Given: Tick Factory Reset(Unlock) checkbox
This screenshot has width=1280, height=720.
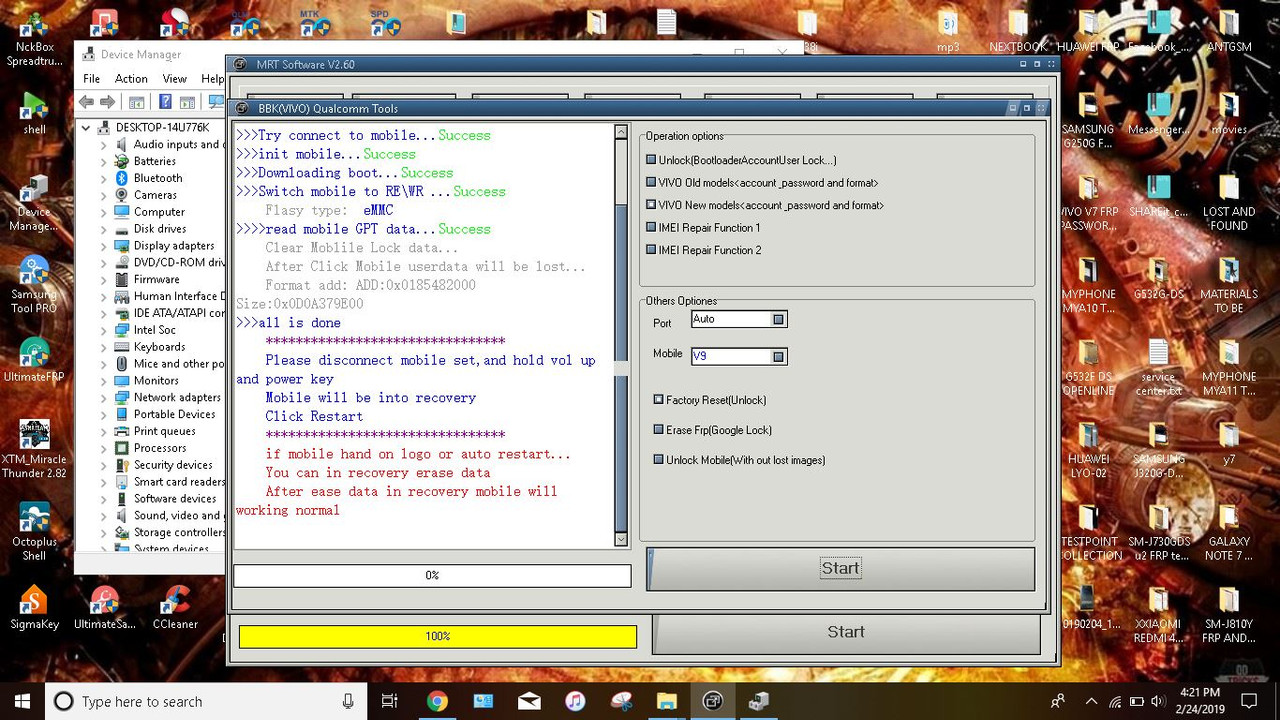Looking at the screenshot, I should 659,400.
